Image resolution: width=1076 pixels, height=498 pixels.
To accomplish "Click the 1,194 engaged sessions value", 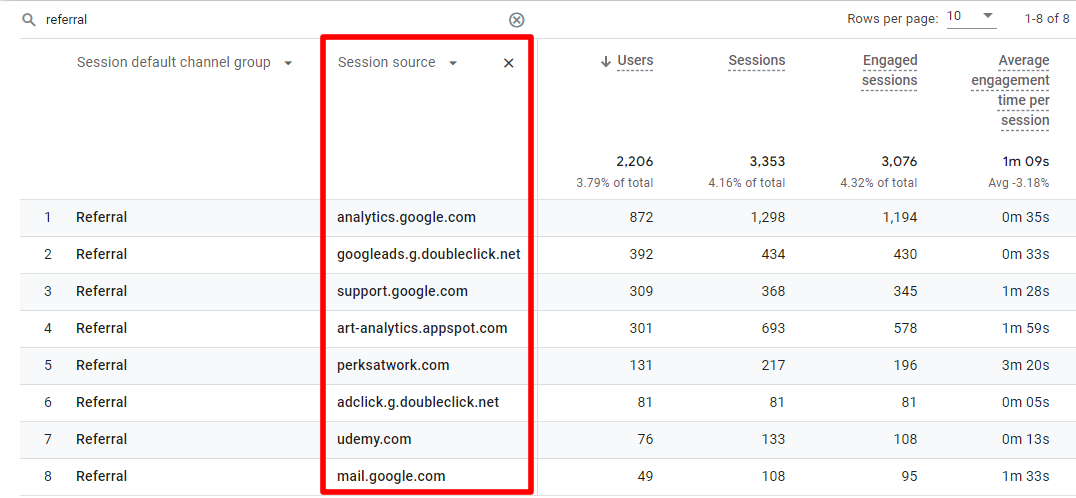I will 900,217.
